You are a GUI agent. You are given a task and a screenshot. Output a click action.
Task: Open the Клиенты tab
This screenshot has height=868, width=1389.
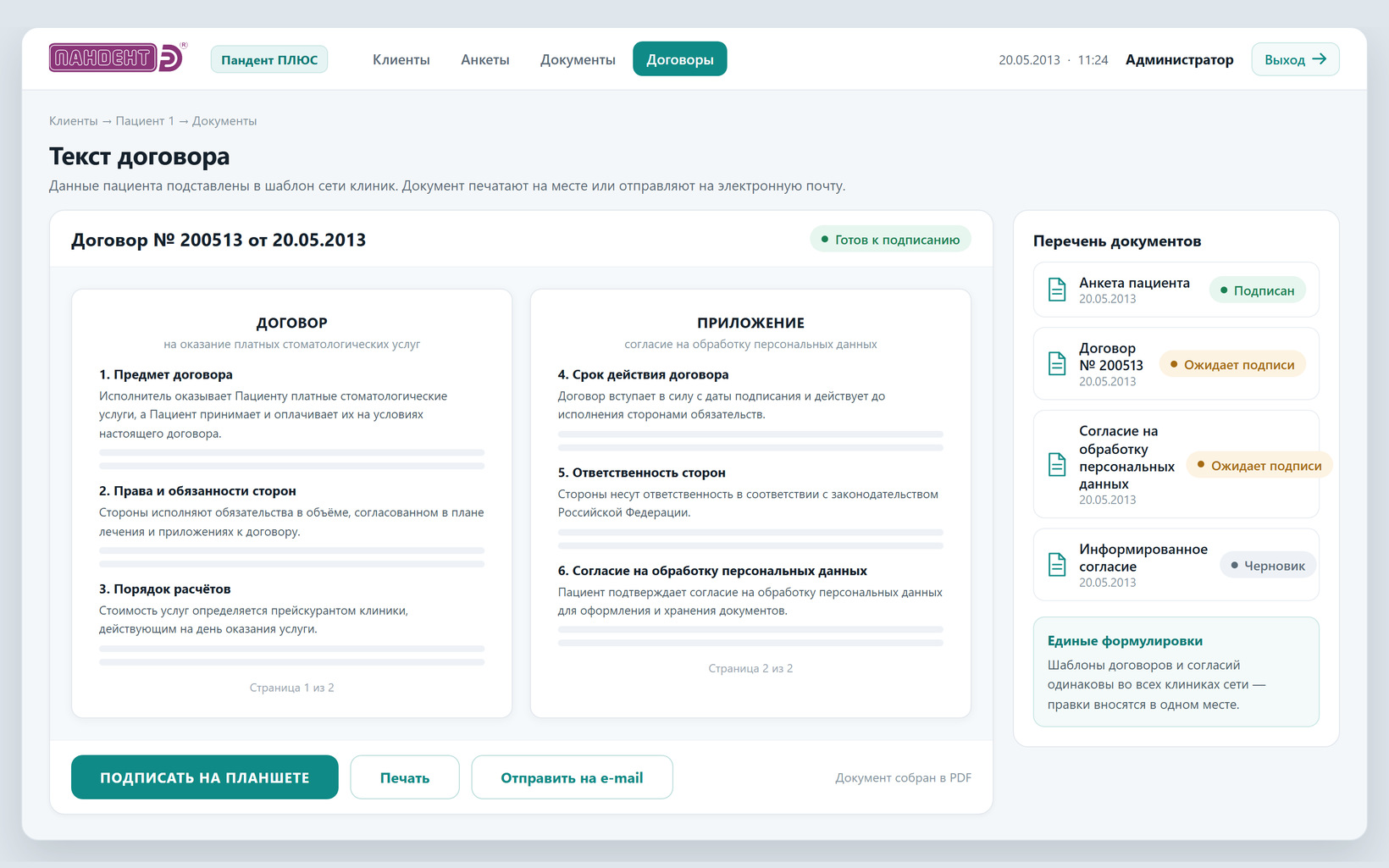pyautogui.click(x=401, y=59)
